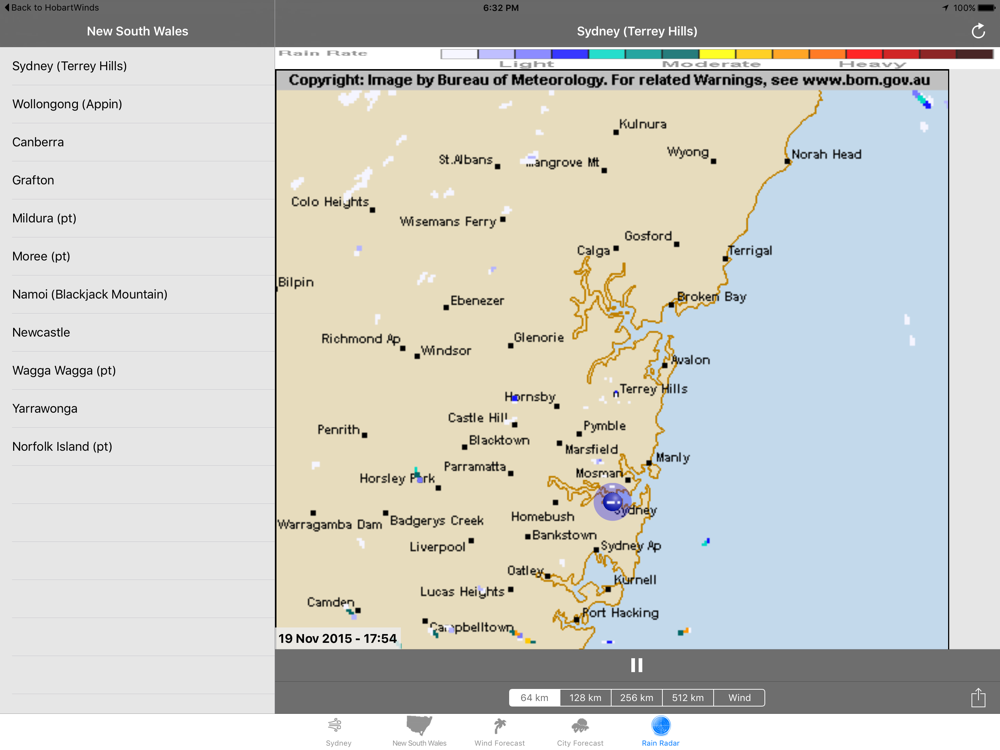Viewport: 1000px width, 750px height.
Task: Select Moree (pt) radar
Action: pyautogui.click(x=137, y=256)
